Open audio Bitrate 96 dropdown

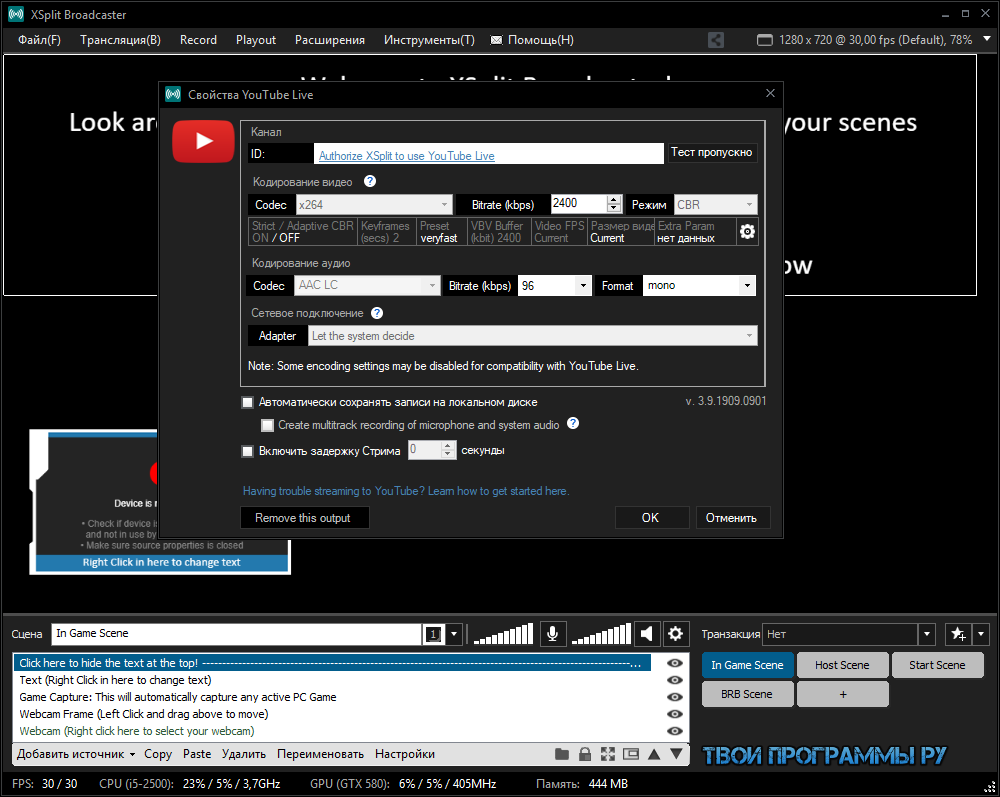coord(555,286)
